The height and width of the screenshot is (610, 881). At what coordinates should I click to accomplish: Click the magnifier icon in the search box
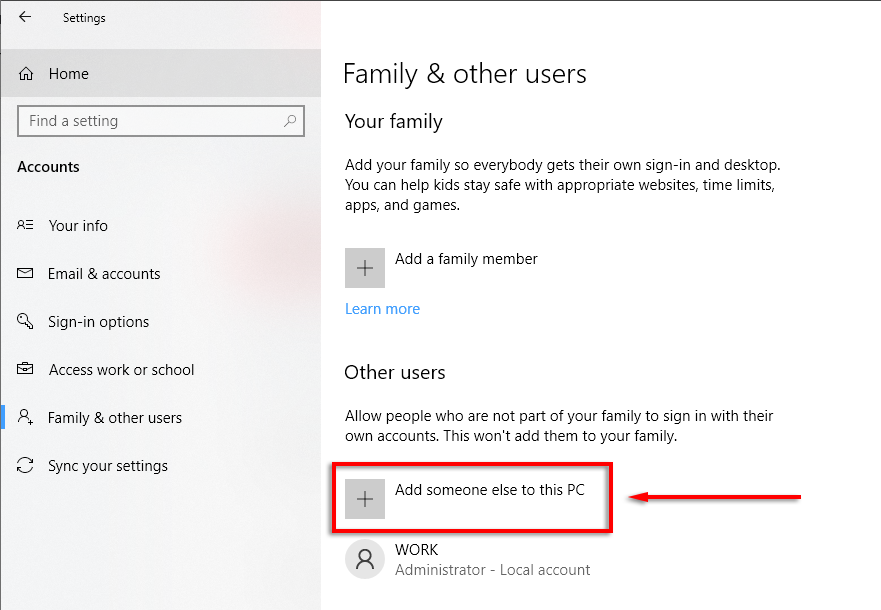(290, 121)
